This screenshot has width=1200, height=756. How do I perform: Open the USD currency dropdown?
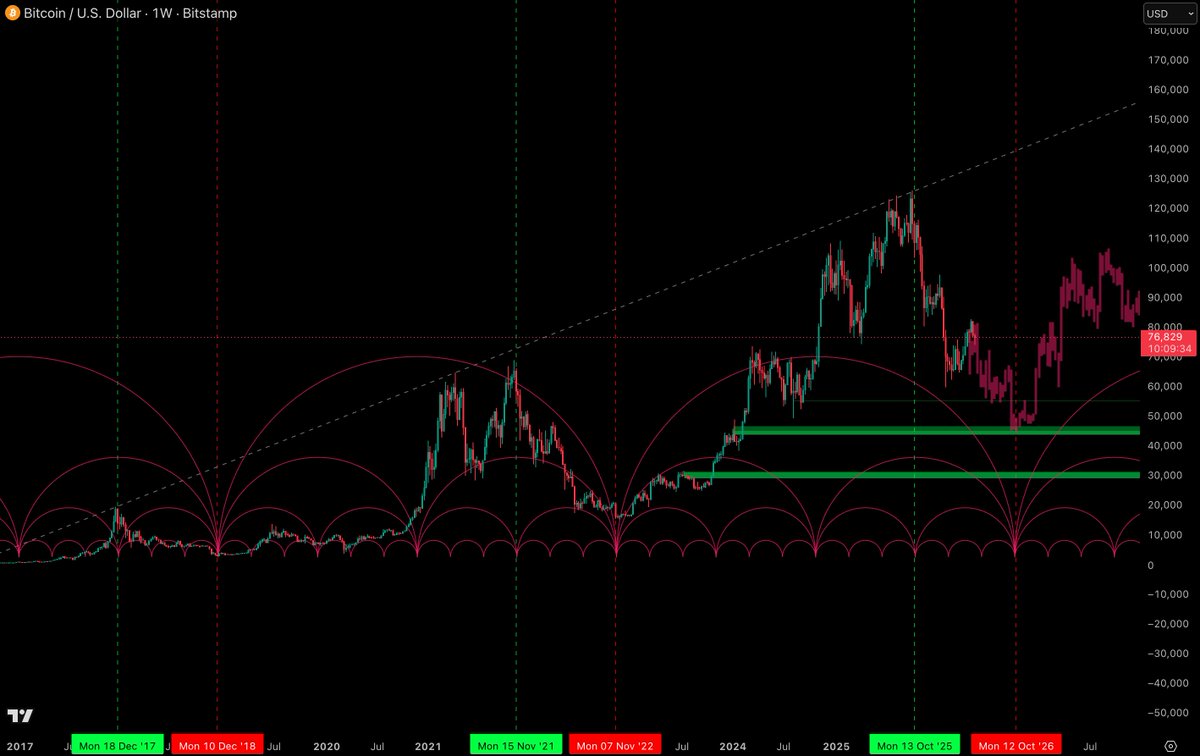pos(1169,14)
